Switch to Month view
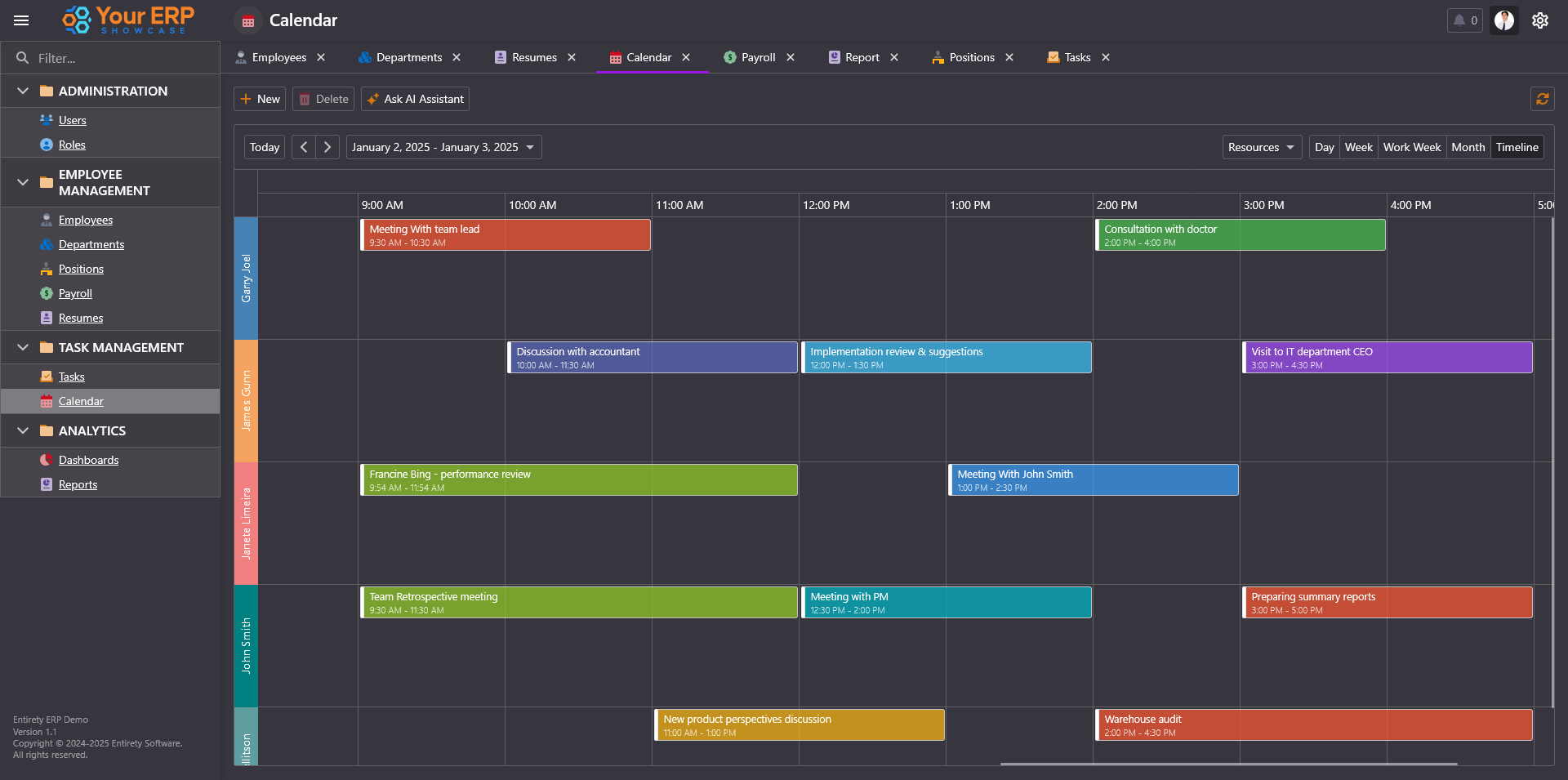Screen dimensions: 1568x780 pos(1468,147)
